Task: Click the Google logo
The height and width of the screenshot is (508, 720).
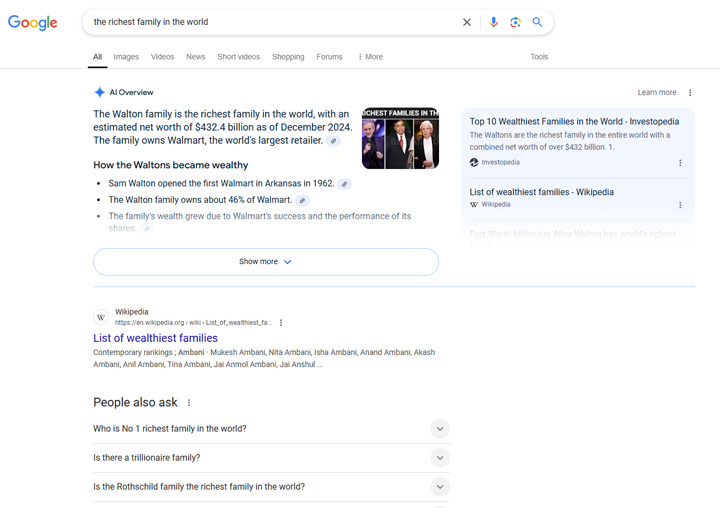Action: click(33, 23)
